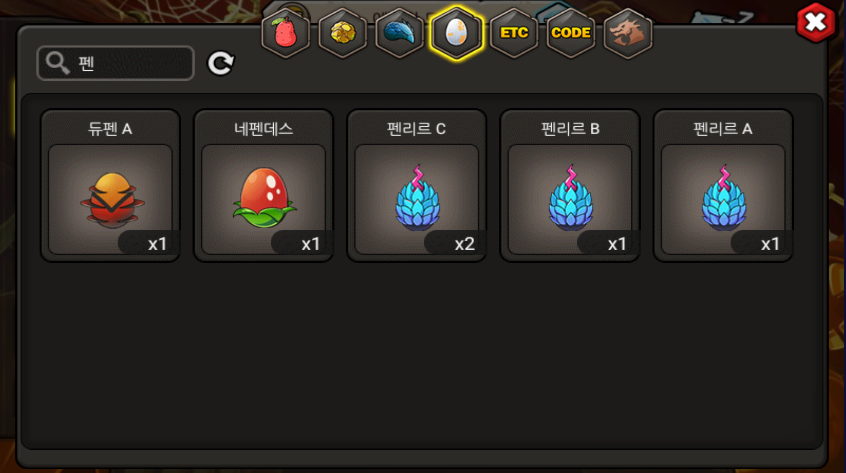Close the inventory with red X
This screenshot has width=846, height=473.
point(815,23)
